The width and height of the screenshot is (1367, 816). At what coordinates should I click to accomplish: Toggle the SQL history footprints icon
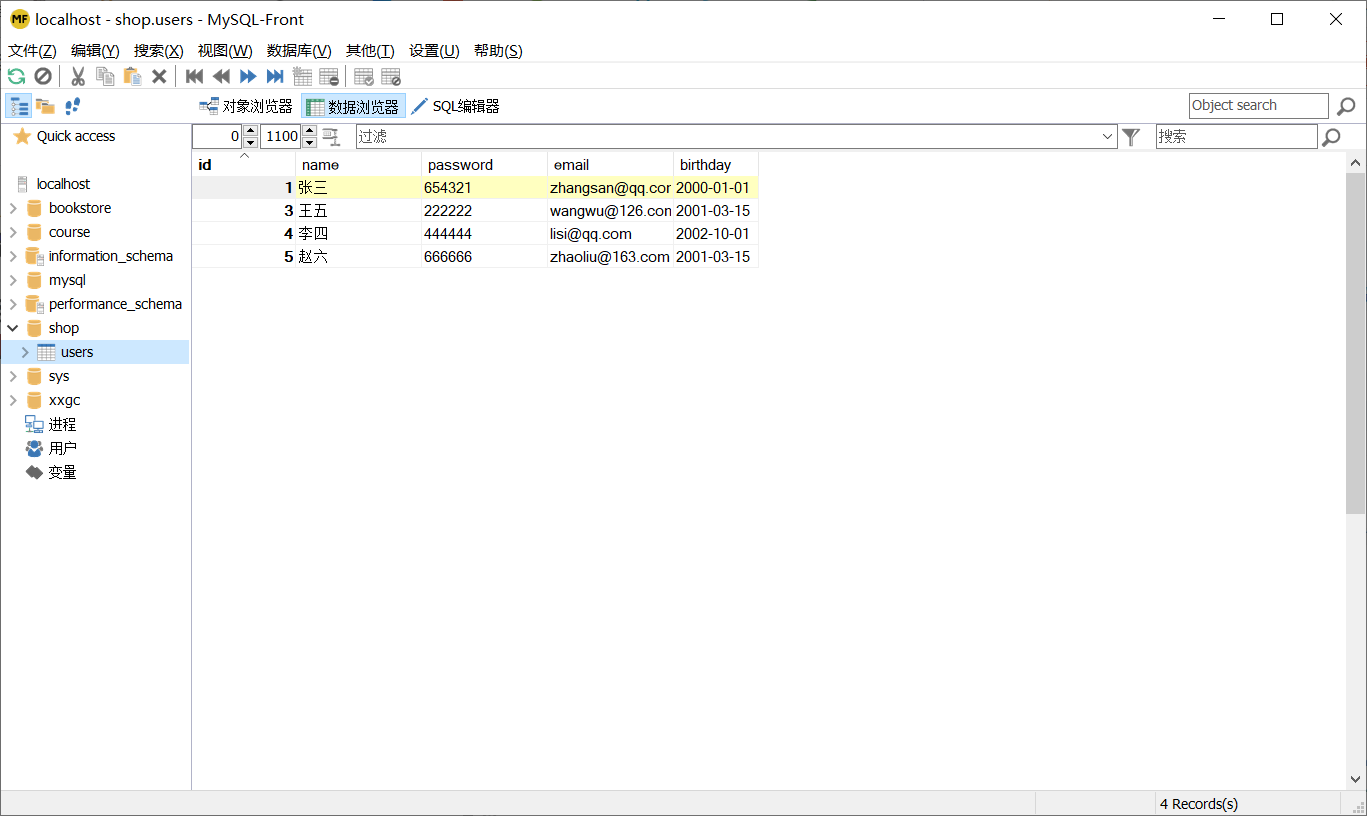(x=72, y=106)
